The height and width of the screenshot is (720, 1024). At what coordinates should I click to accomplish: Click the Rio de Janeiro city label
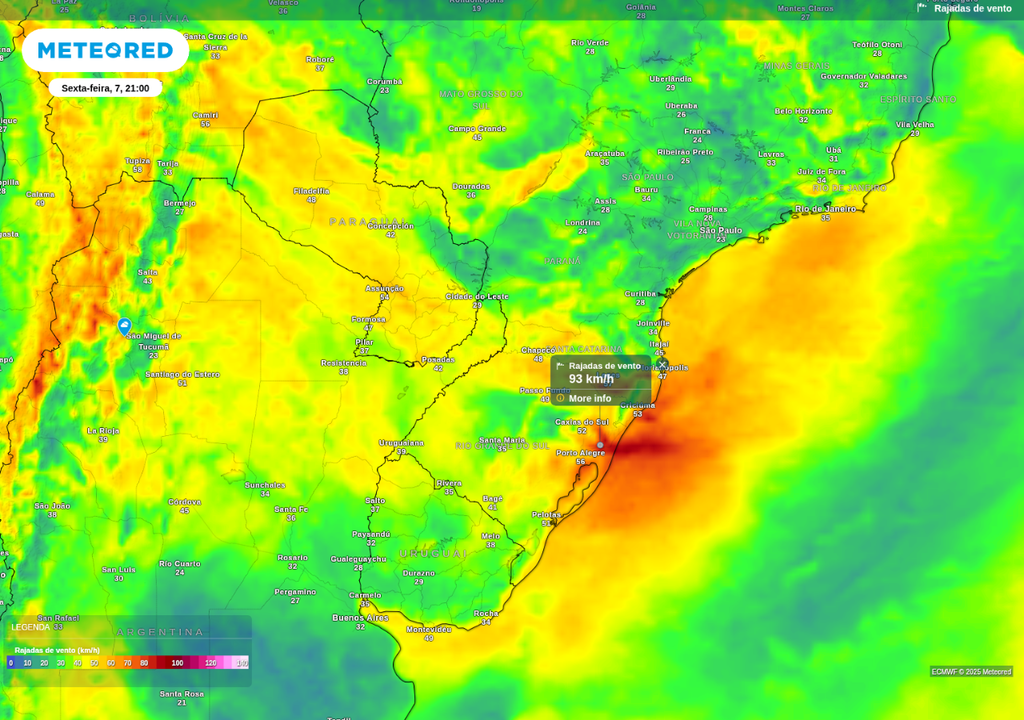tap(825, 208)
